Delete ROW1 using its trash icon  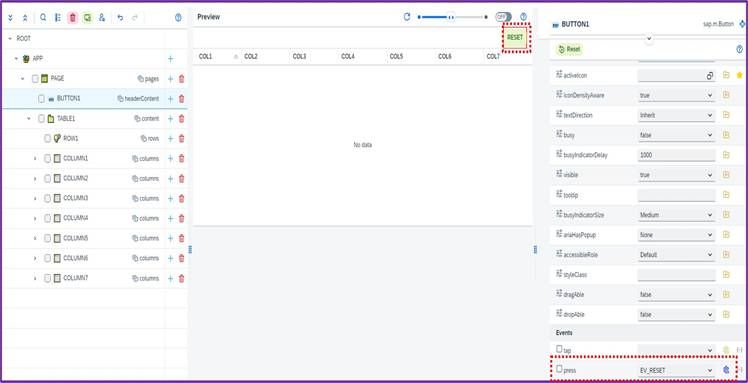pyautogui.click(x=181, y=139)
